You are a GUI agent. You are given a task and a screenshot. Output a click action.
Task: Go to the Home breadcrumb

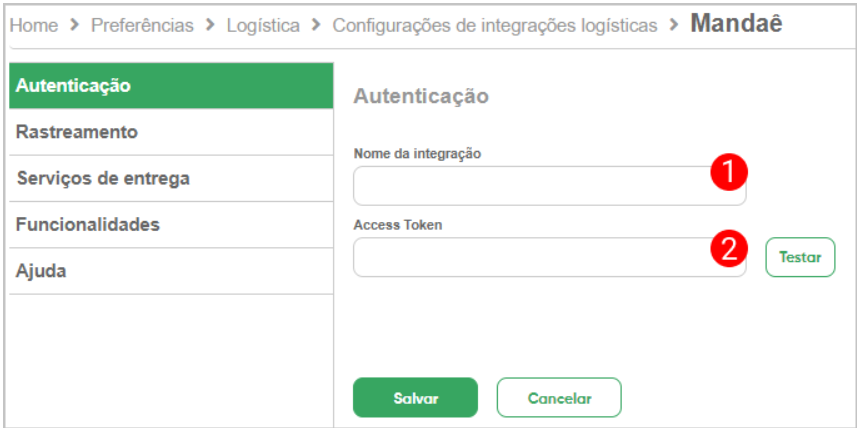tap(34, 25)
